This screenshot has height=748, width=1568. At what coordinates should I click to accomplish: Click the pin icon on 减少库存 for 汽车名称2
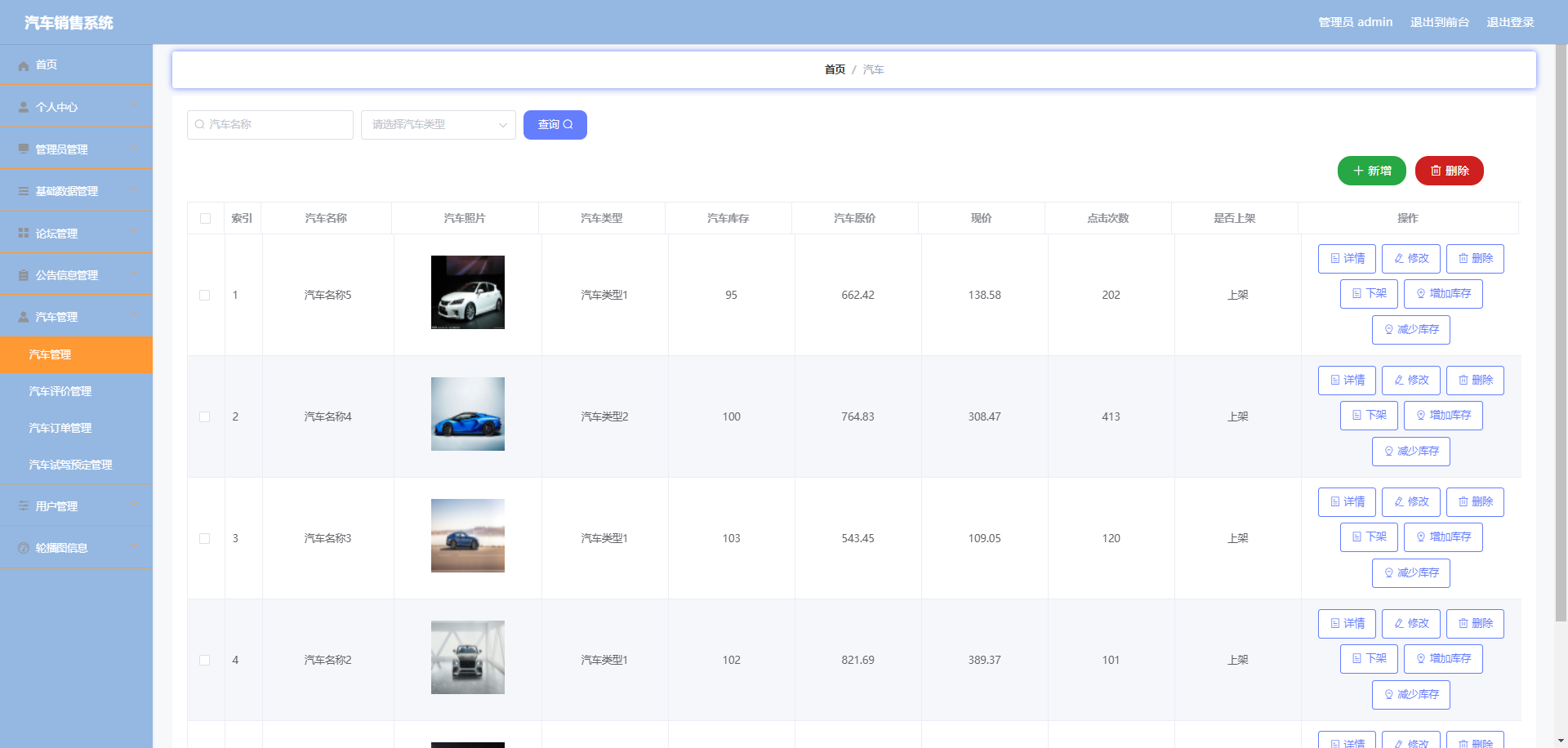(x=1389, y=694)
